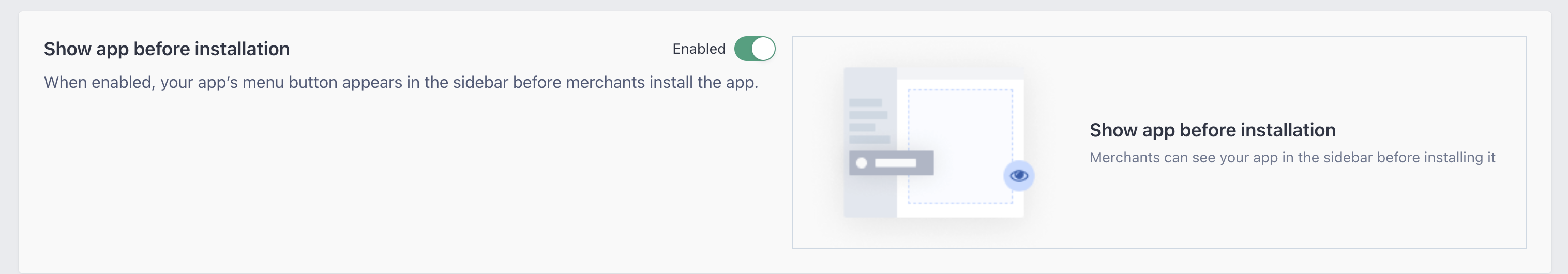Click the 'Show app before installation' heading at left

pyautogui.click(x=167, y=49)
